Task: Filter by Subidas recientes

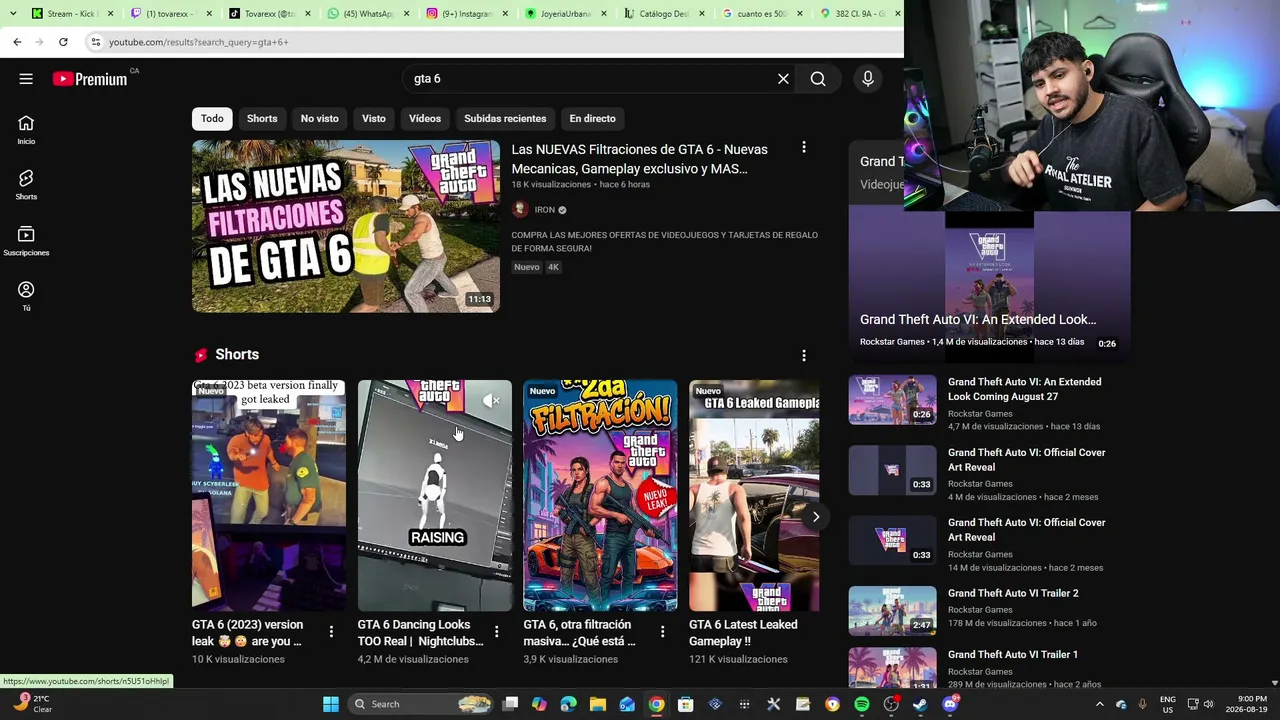Action: pyautogui.click(x=505, y=118)
